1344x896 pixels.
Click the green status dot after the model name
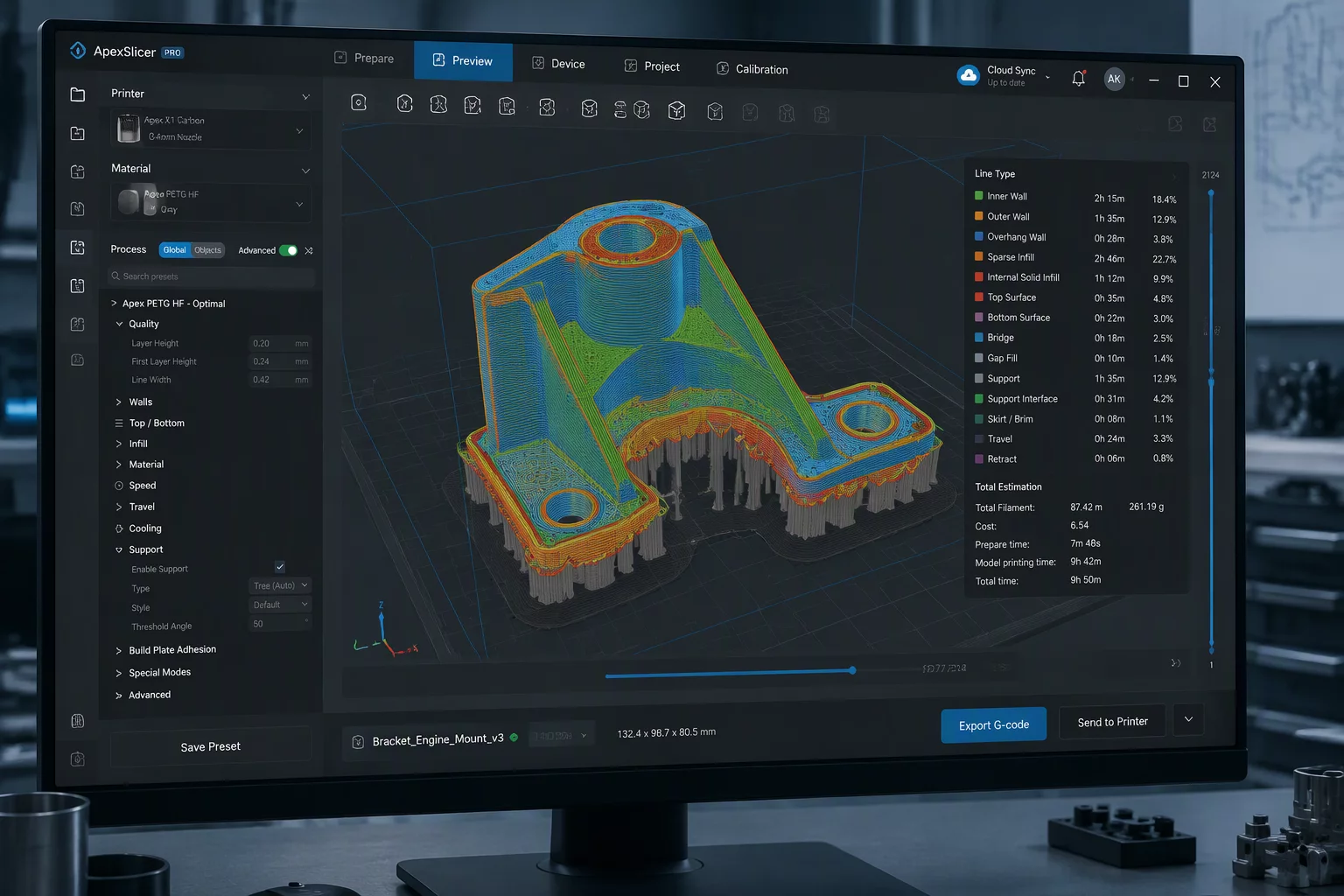[514, 738]
